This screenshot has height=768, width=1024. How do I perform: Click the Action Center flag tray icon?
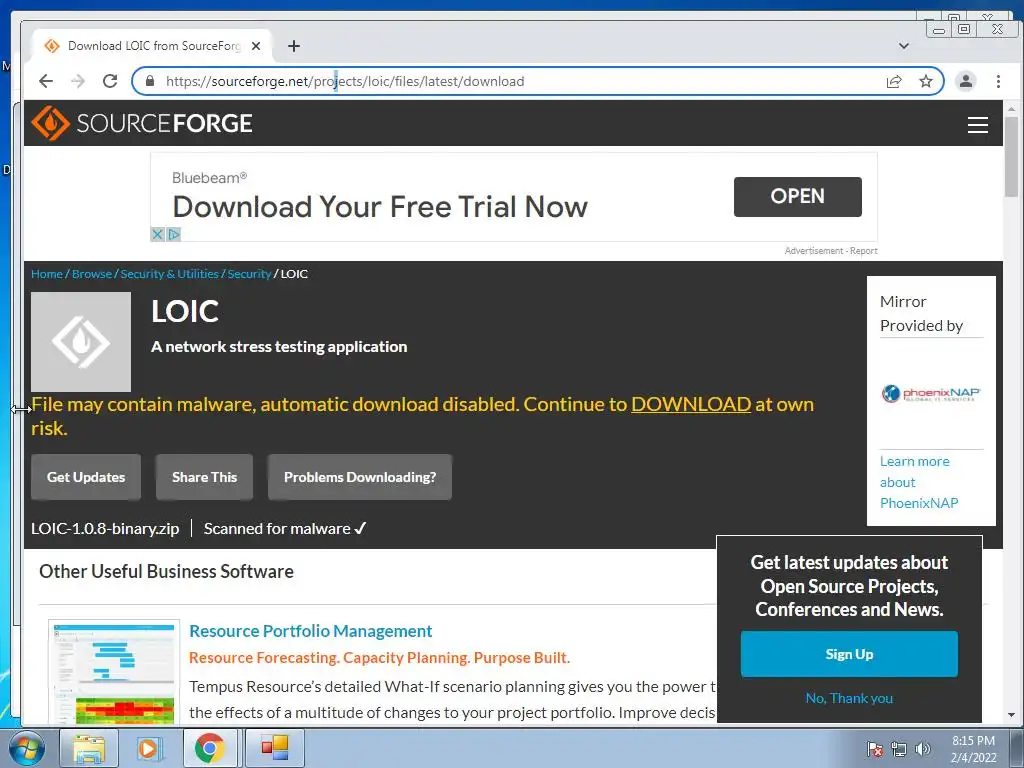[x=874, y=749]
